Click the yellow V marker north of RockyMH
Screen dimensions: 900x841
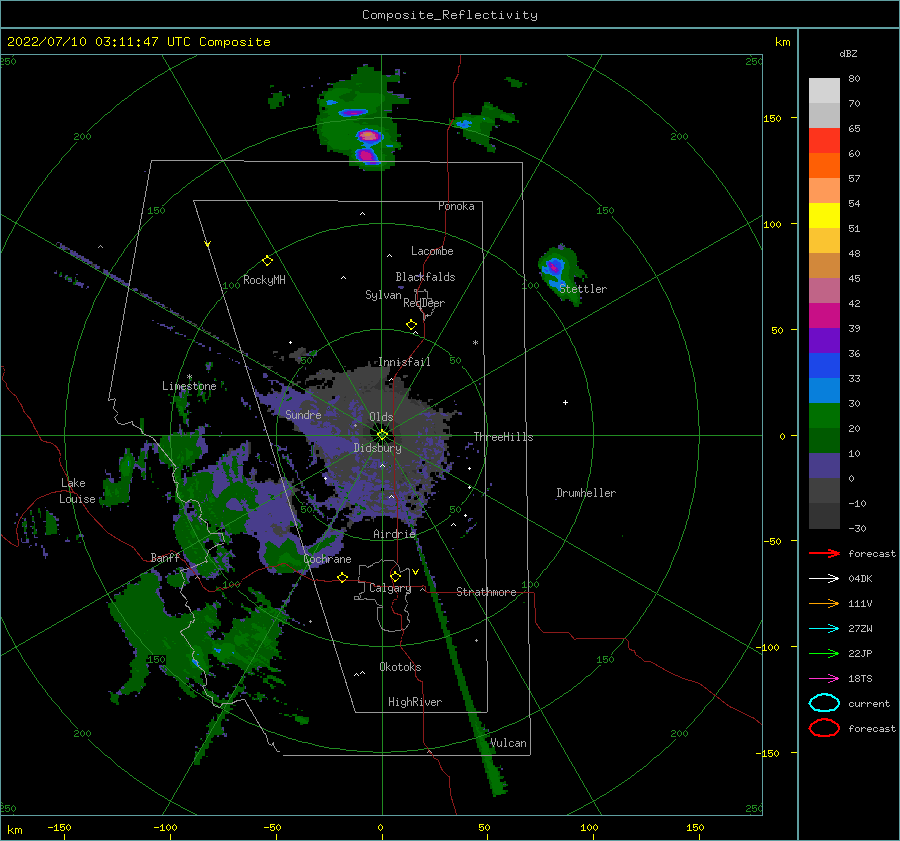(x=207, y=244)
